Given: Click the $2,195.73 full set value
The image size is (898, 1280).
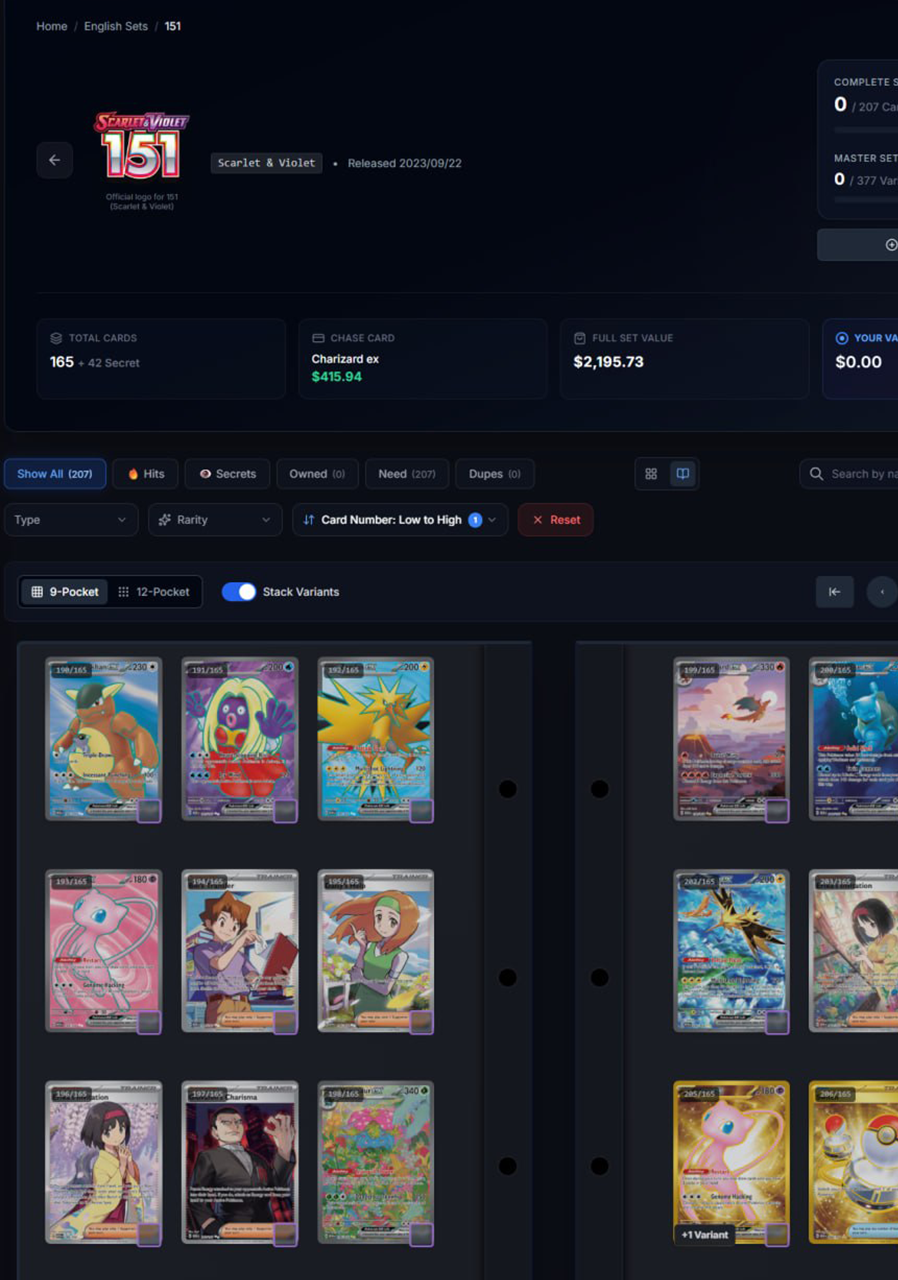Looking at the screenshot, I should point(608,362).
